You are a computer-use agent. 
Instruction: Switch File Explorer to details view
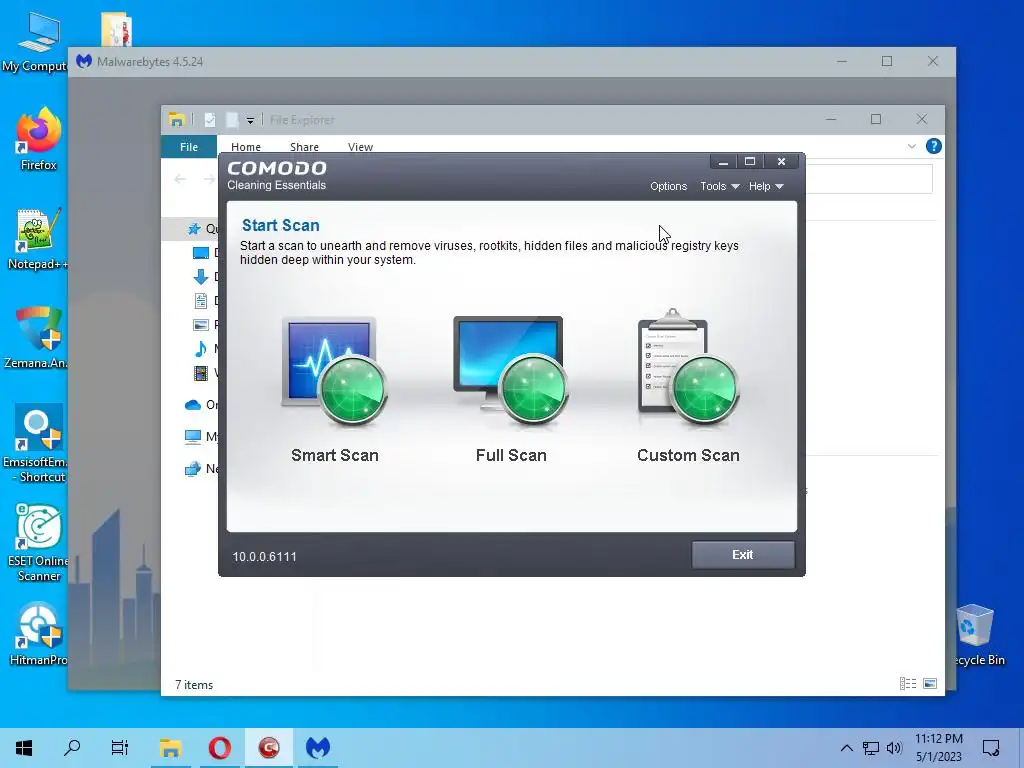[x=908, y=684]
